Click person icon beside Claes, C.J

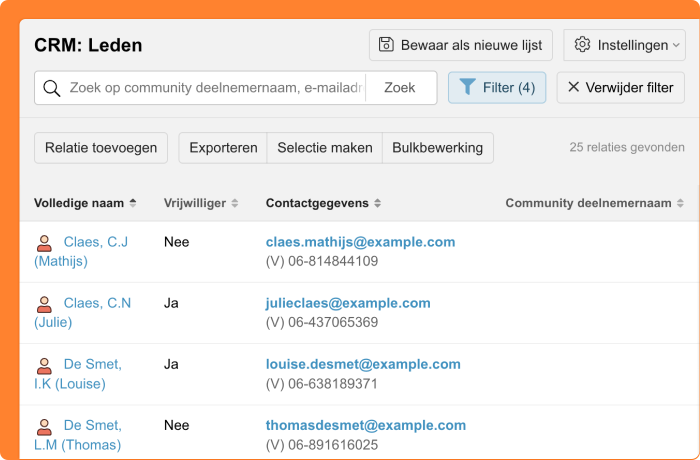(44, 243)
